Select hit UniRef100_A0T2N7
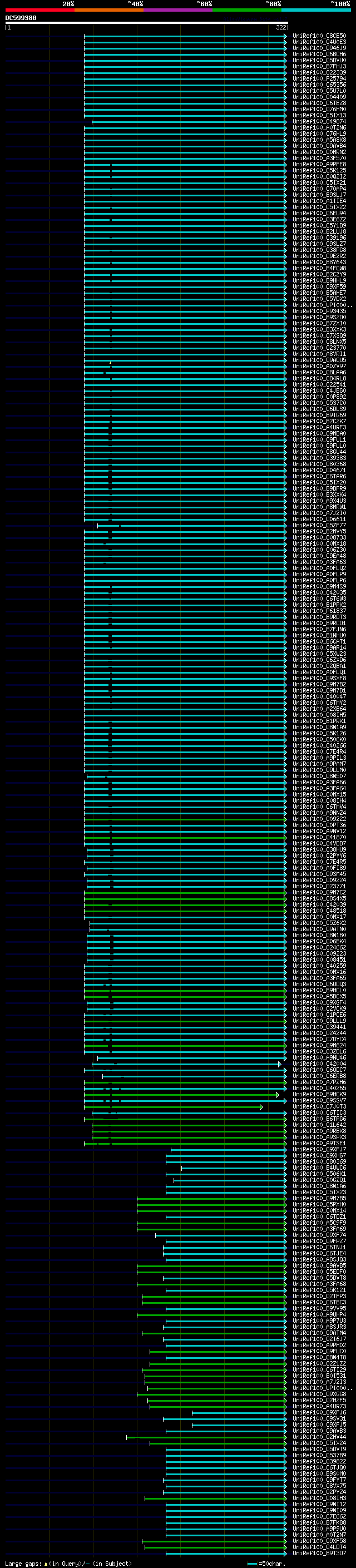 319,1535
